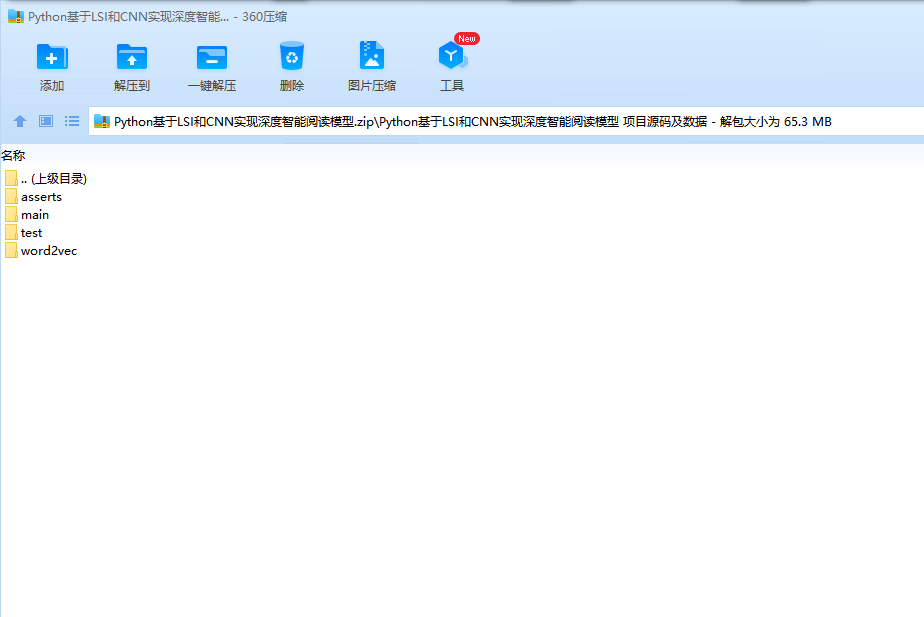Screen dimensions: 924x617
Task: Open the 工具 (Tools) icon
Action: coord(452,56)
